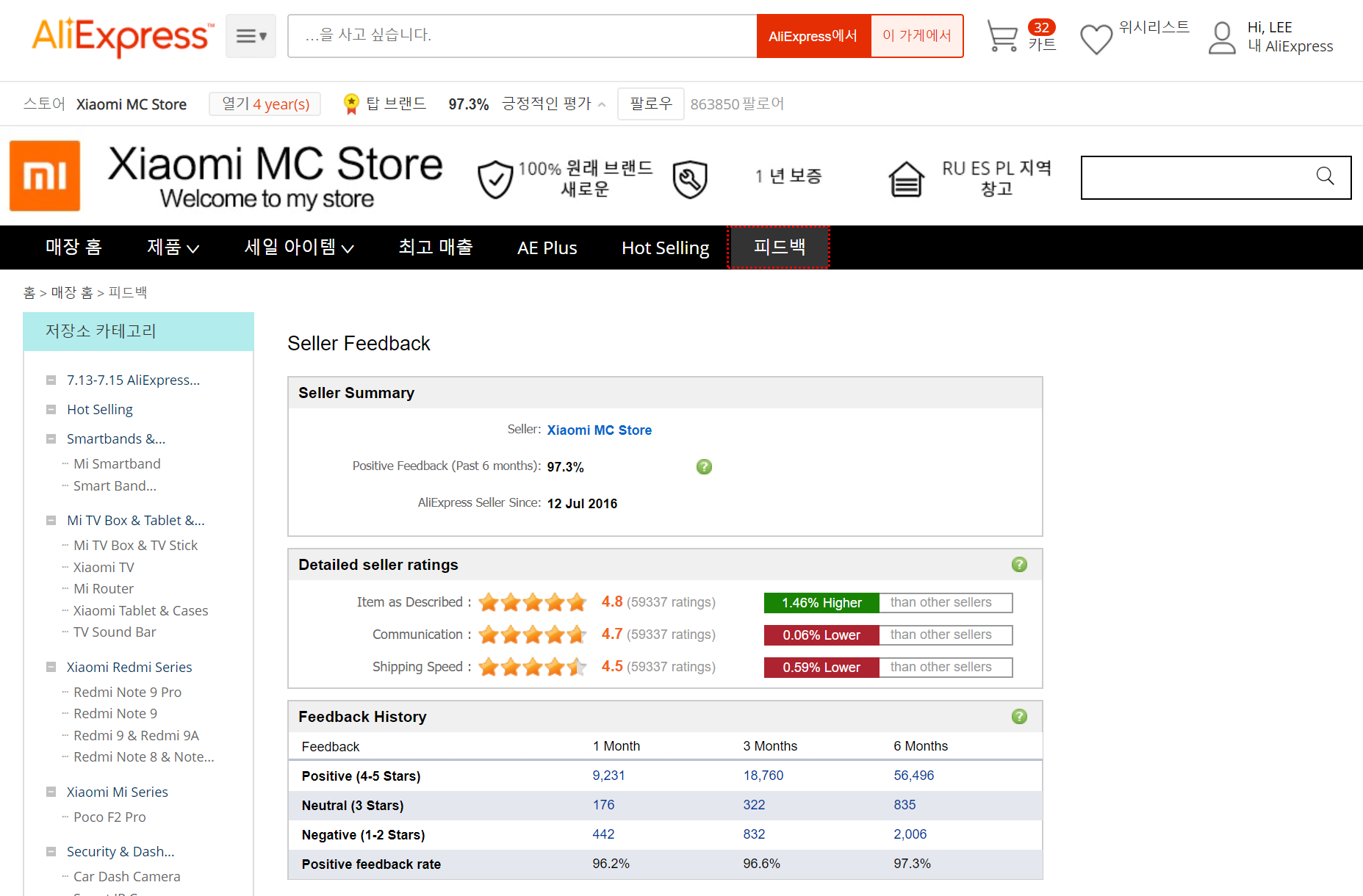Open Mi TV Box & TV Stick
Viewport: 1363px width, 896px height.
135,545
